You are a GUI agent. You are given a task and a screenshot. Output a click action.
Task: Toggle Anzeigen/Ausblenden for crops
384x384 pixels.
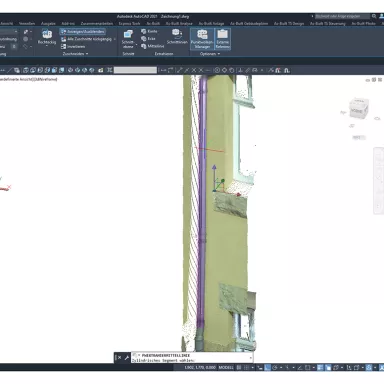83,32
